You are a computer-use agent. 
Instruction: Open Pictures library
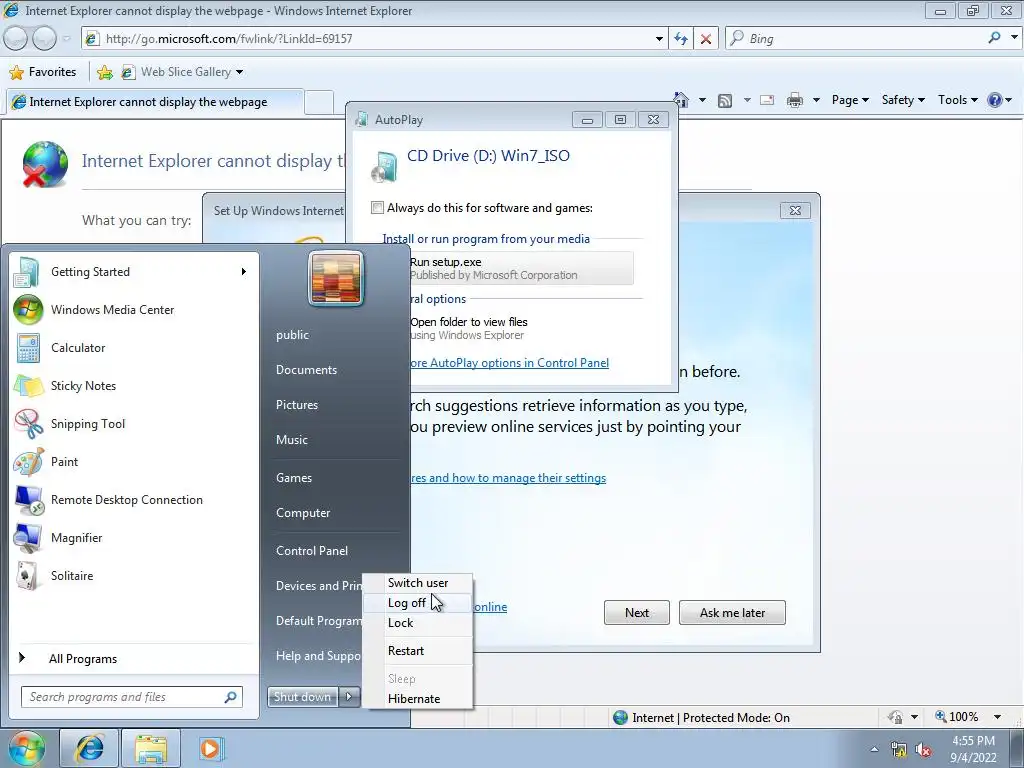296,405
